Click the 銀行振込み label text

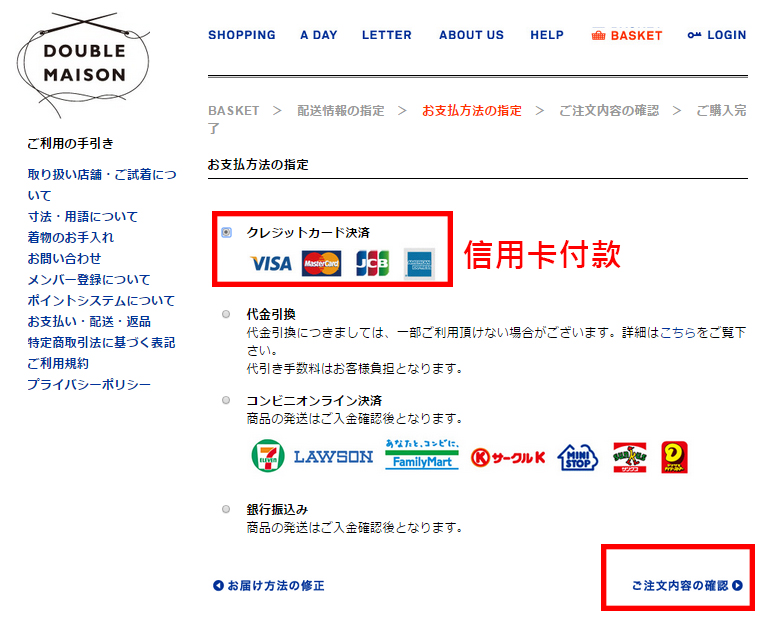(277, 510)
